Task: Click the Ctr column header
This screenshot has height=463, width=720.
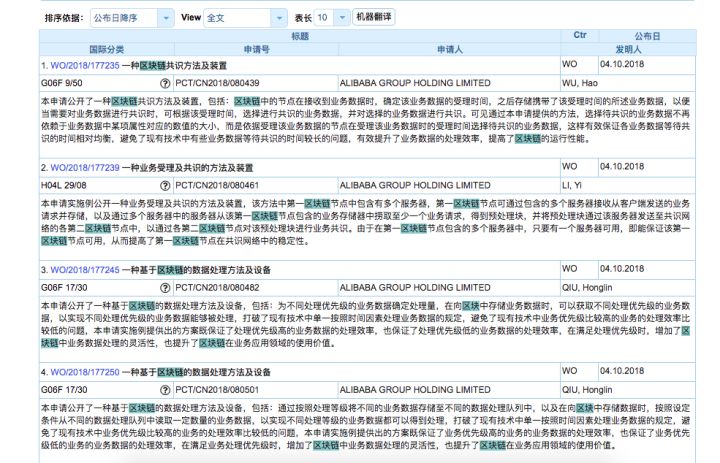Action: tap(579, 35)
